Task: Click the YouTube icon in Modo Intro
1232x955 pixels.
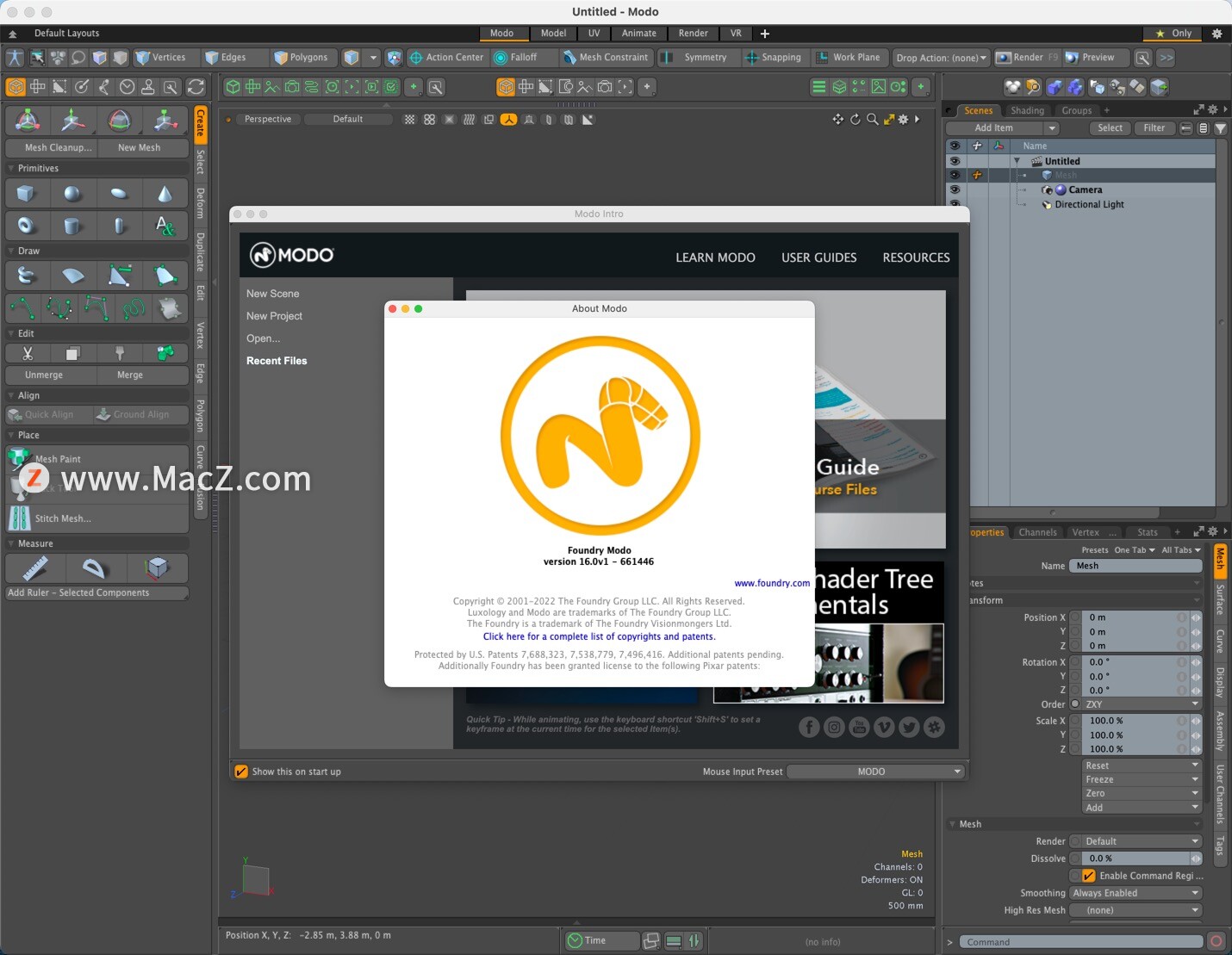Action: tap(859, 727)
